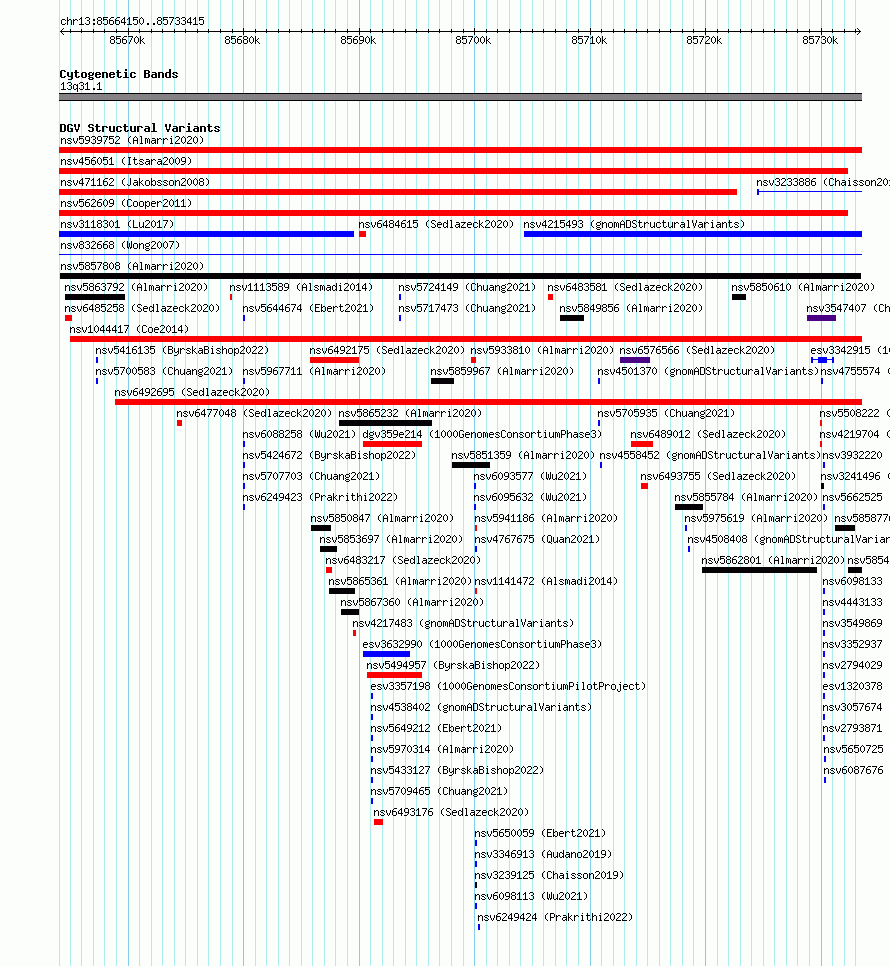The width and height of the screenshot is (890, 966).
Task: Click nsv5851359 (Almarri2020) label
Action: tap(523, 455)
